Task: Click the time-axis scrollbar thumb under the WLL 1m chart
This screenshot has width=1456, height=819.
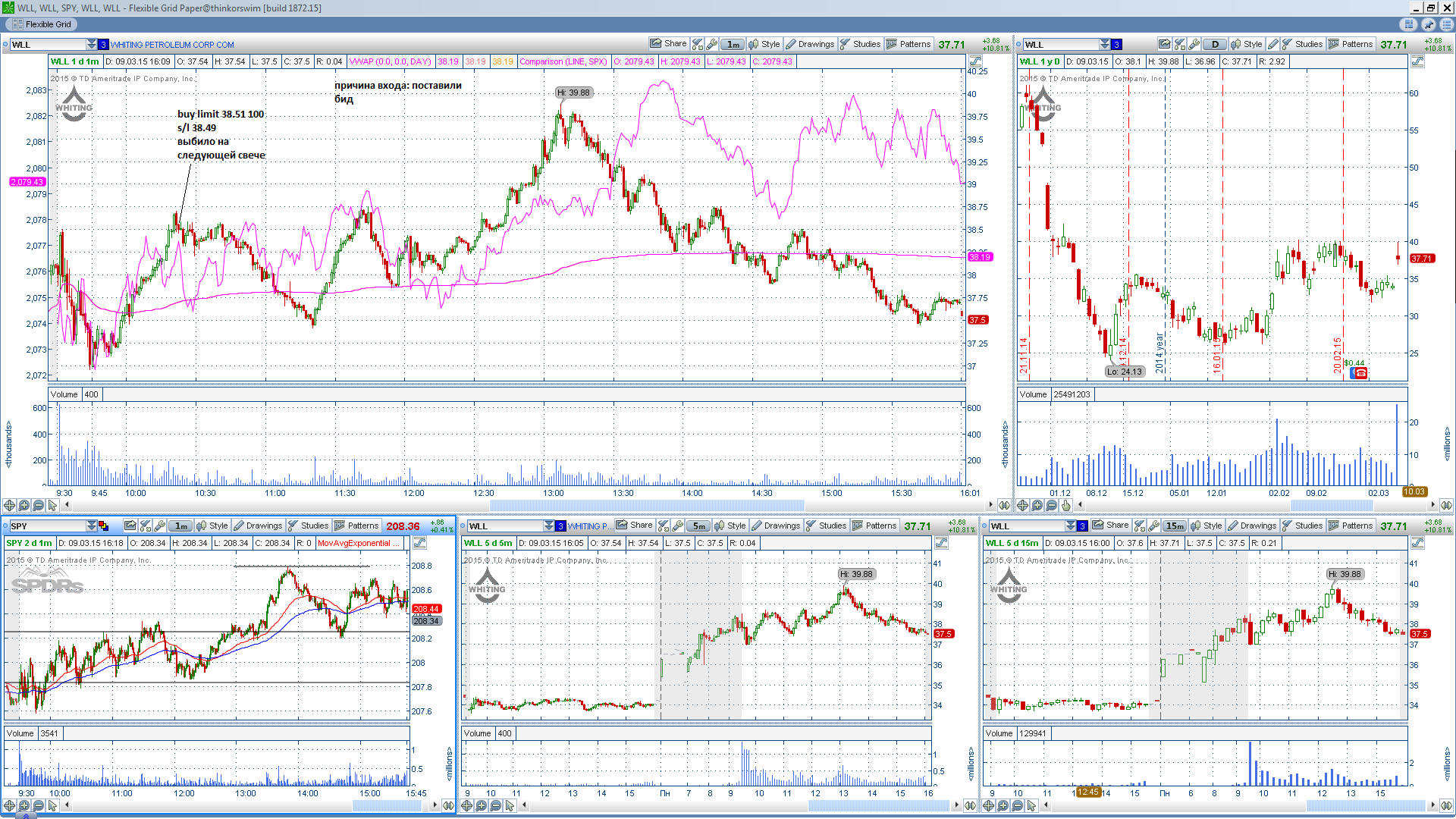Action: [647, 505]
